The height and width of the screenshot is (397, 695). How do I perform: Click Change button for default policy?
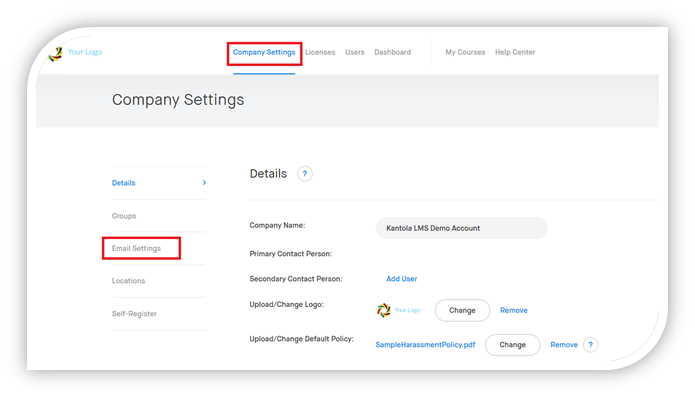[512, 345]
